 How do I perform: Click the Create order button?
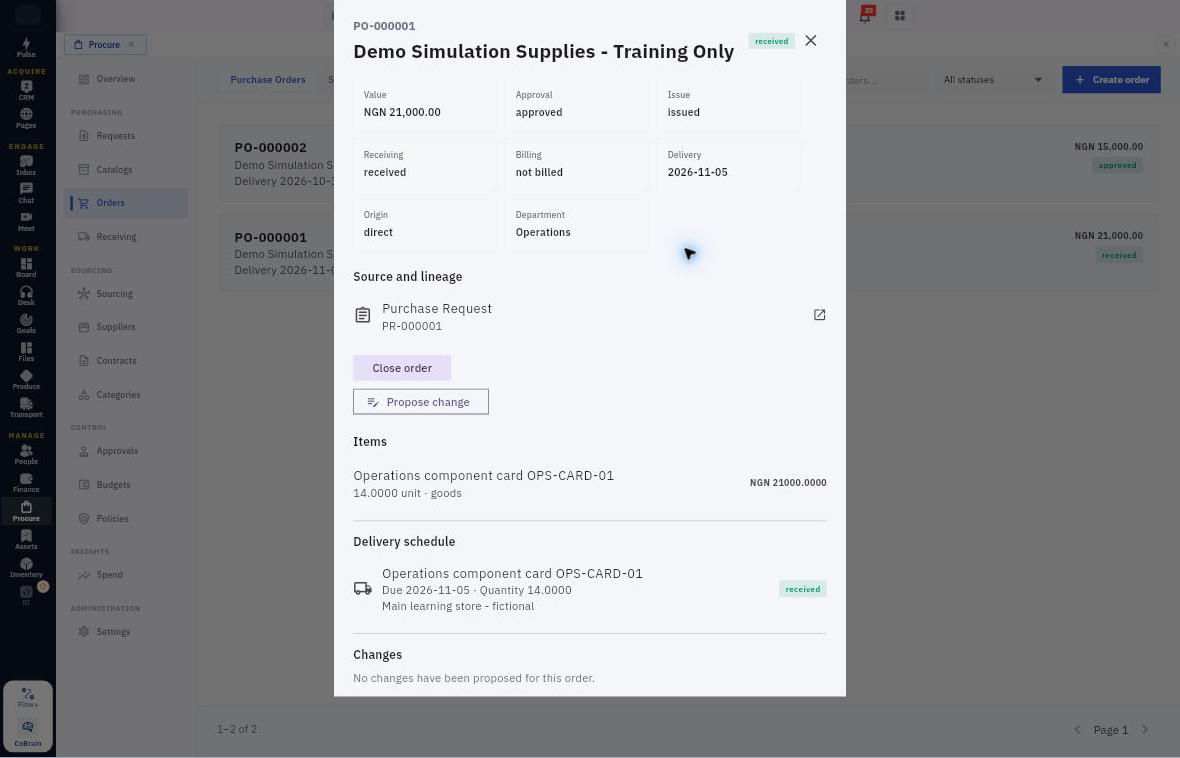click(1111, 80)
